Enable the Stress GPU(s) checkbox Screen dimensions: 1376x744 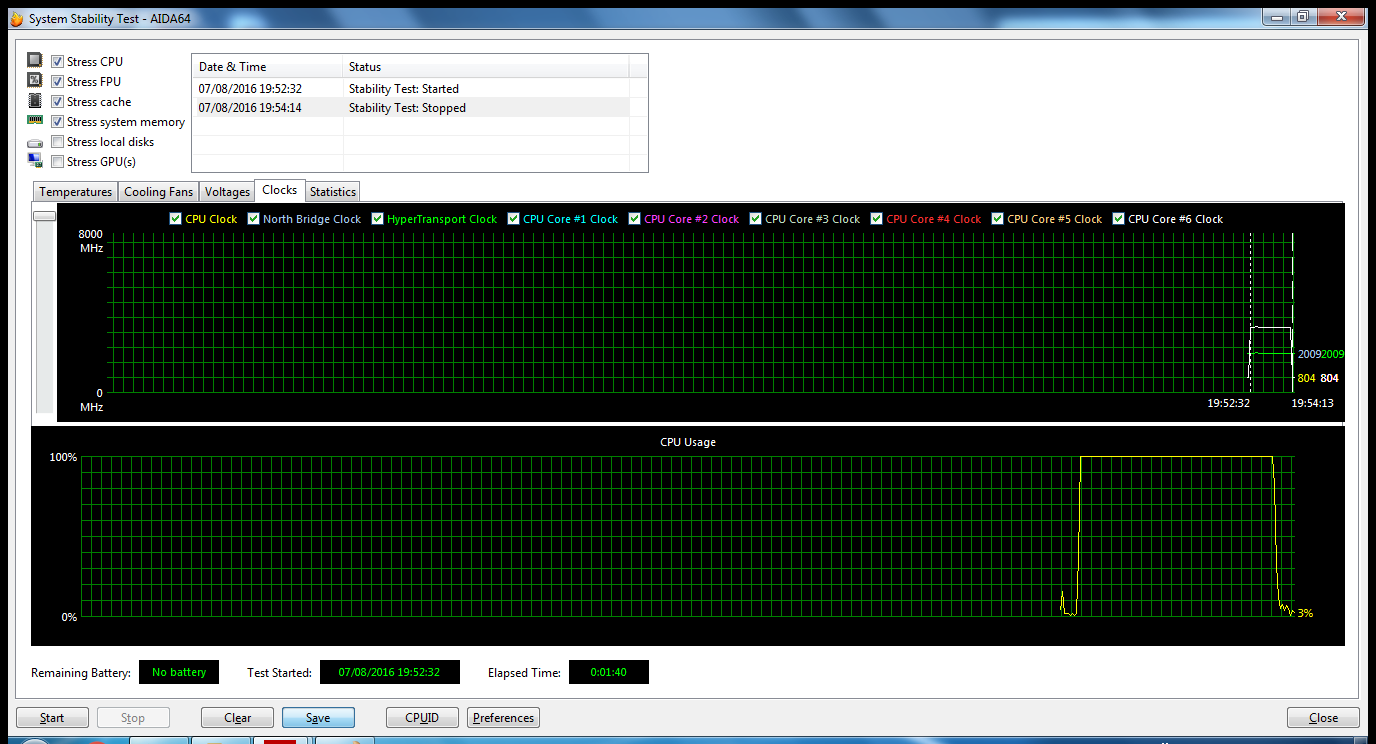point(58,162)
